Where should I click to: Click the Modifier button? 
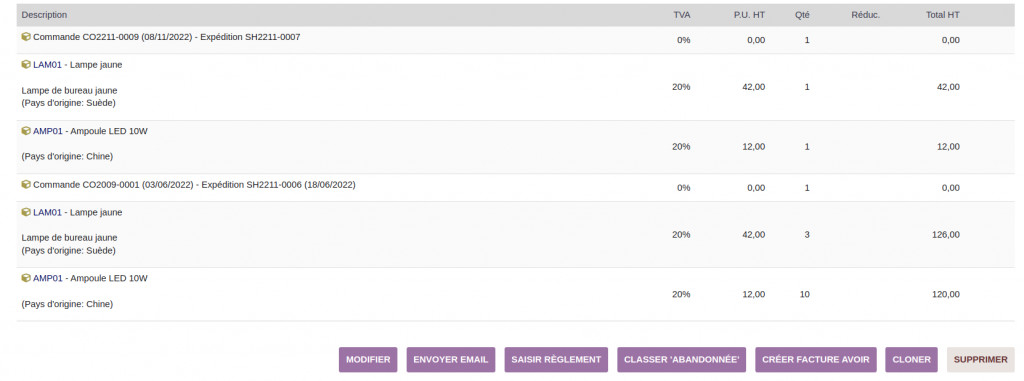[368, 359]
